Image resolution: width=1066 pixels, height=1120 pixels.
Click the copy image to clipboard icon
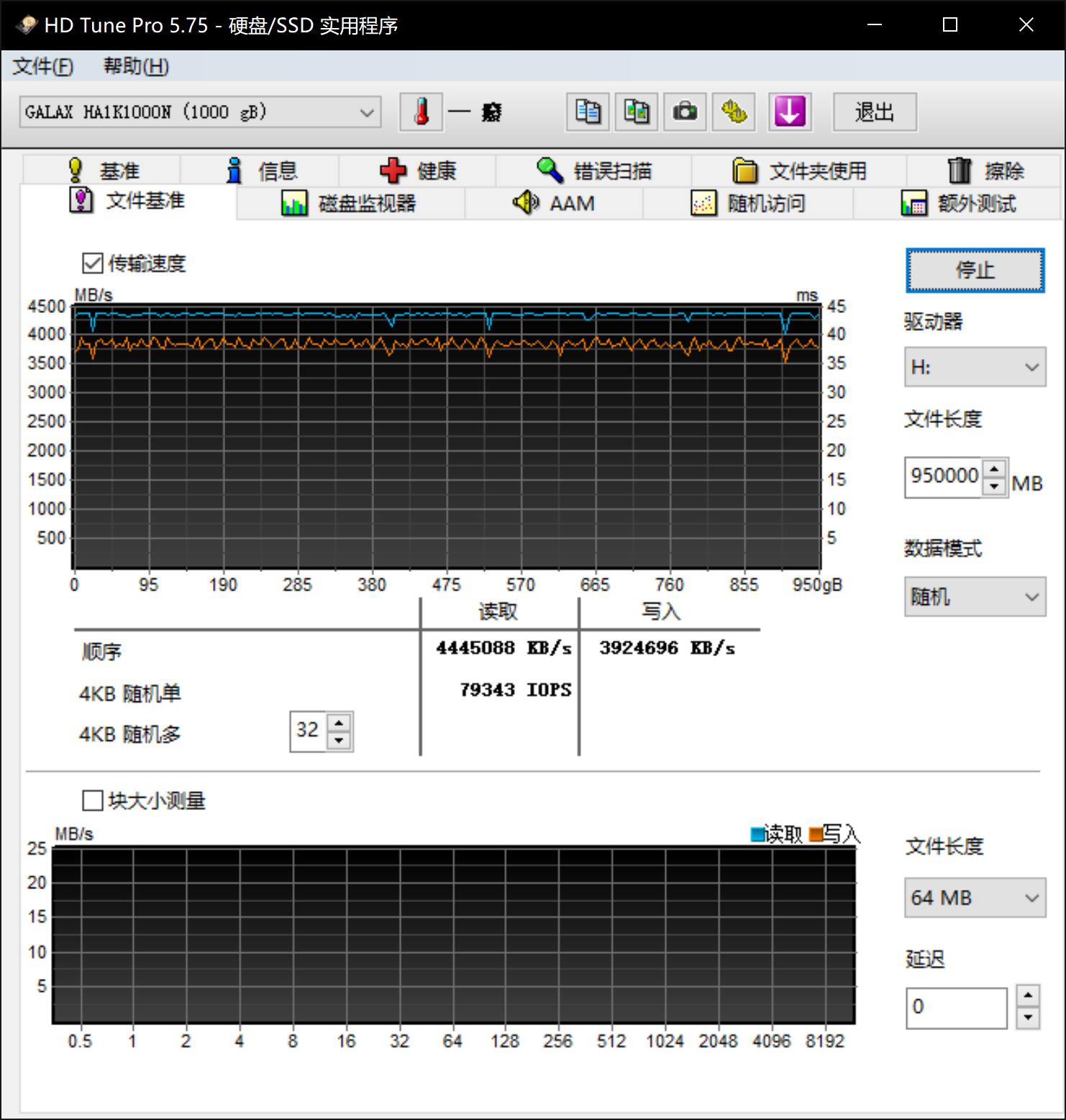[635, 112]
